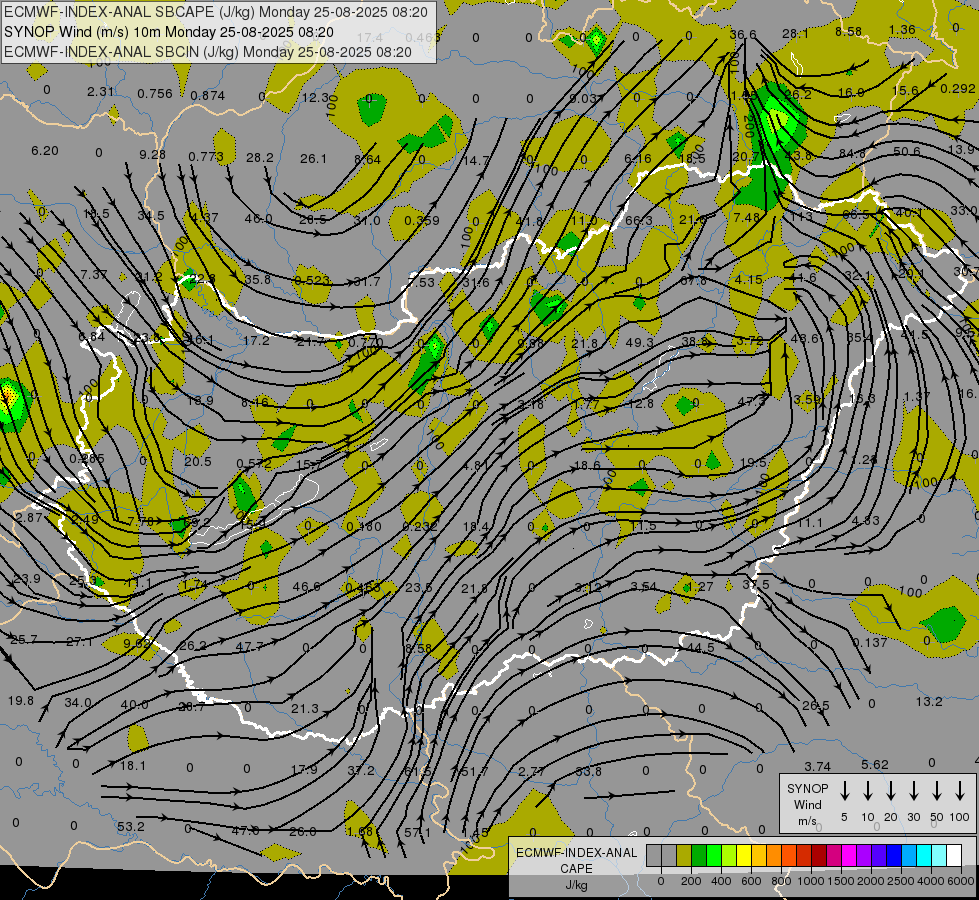Click the wind arrow above 100 in SYNOP legend
This screenshot has height=900, width=979.
click(x=960, y=790)
